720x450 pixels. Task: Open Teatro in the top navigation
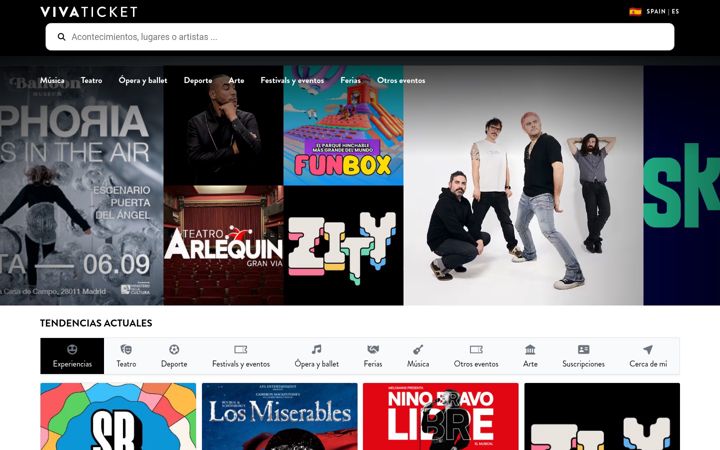[x=91, y=80]
